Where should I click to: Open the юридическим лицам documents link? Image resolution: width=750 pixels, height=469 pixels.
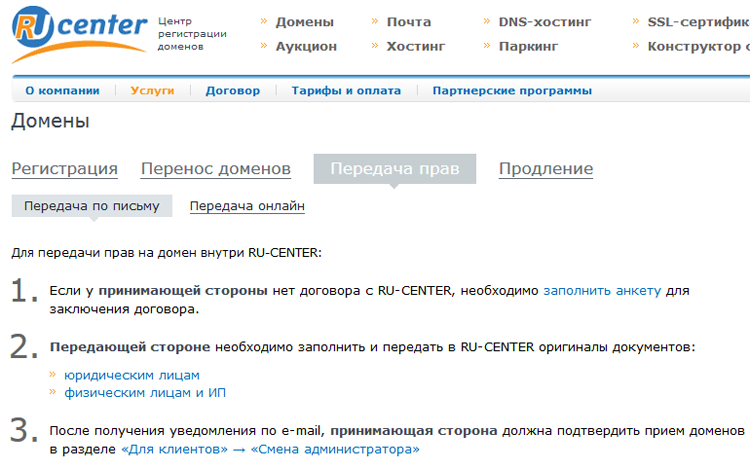click(132, 375)
